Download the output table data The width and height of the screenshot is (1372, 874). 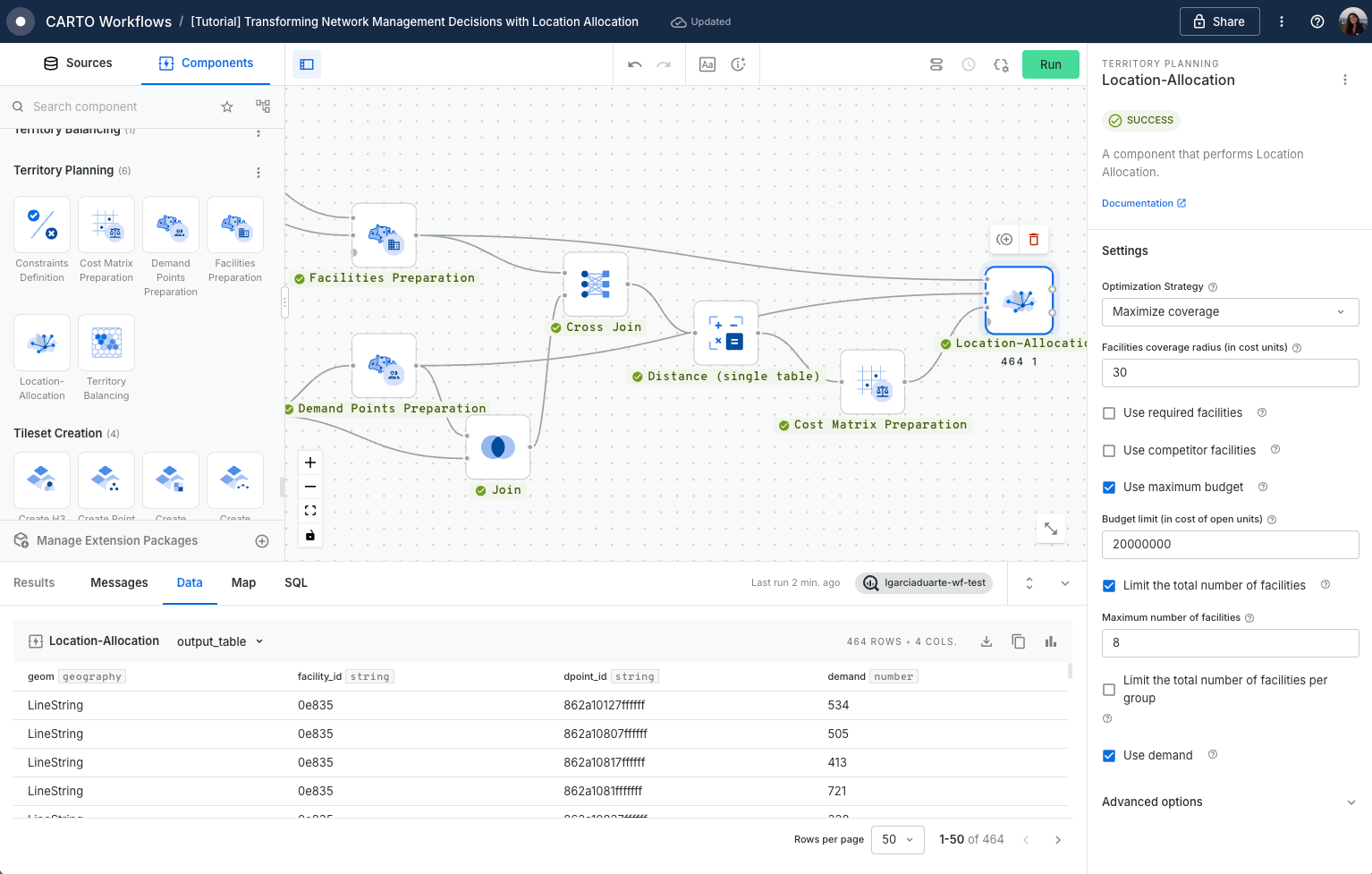click(987, 641)
